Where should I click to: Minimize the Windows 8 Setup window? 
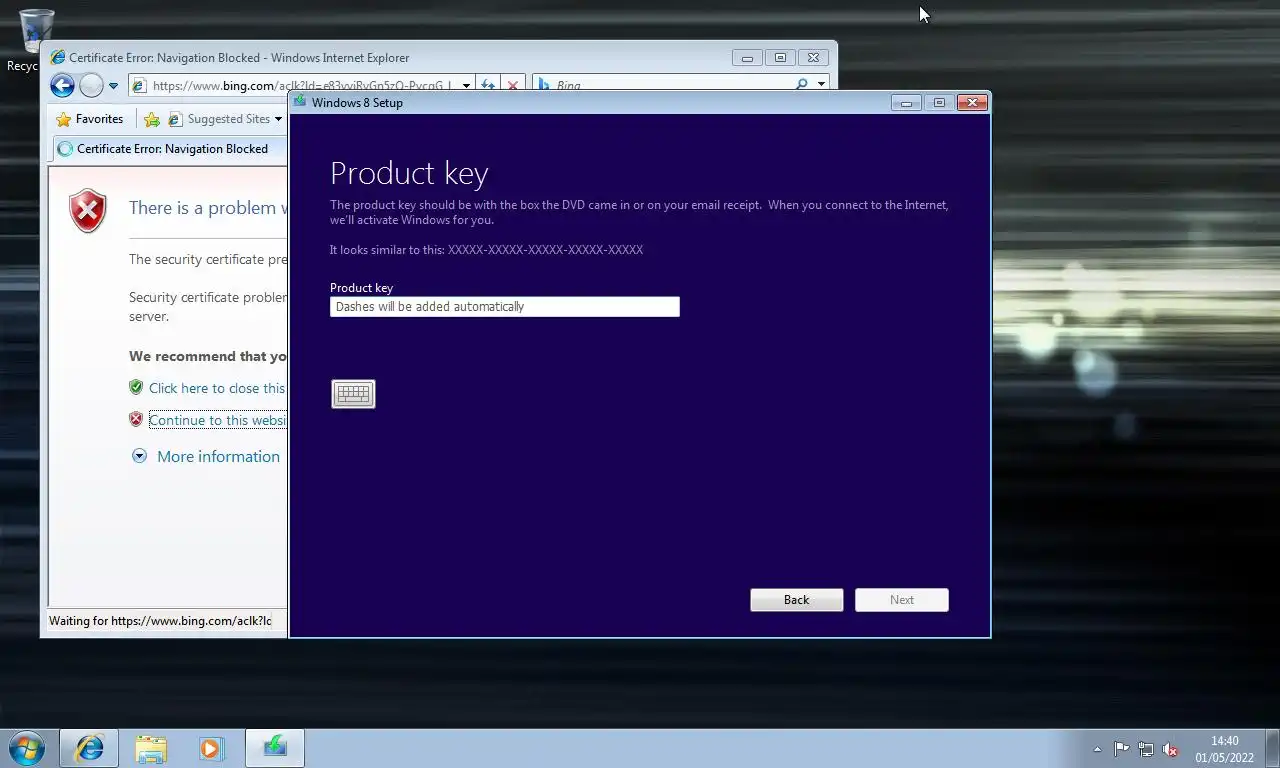click(906, 103)
